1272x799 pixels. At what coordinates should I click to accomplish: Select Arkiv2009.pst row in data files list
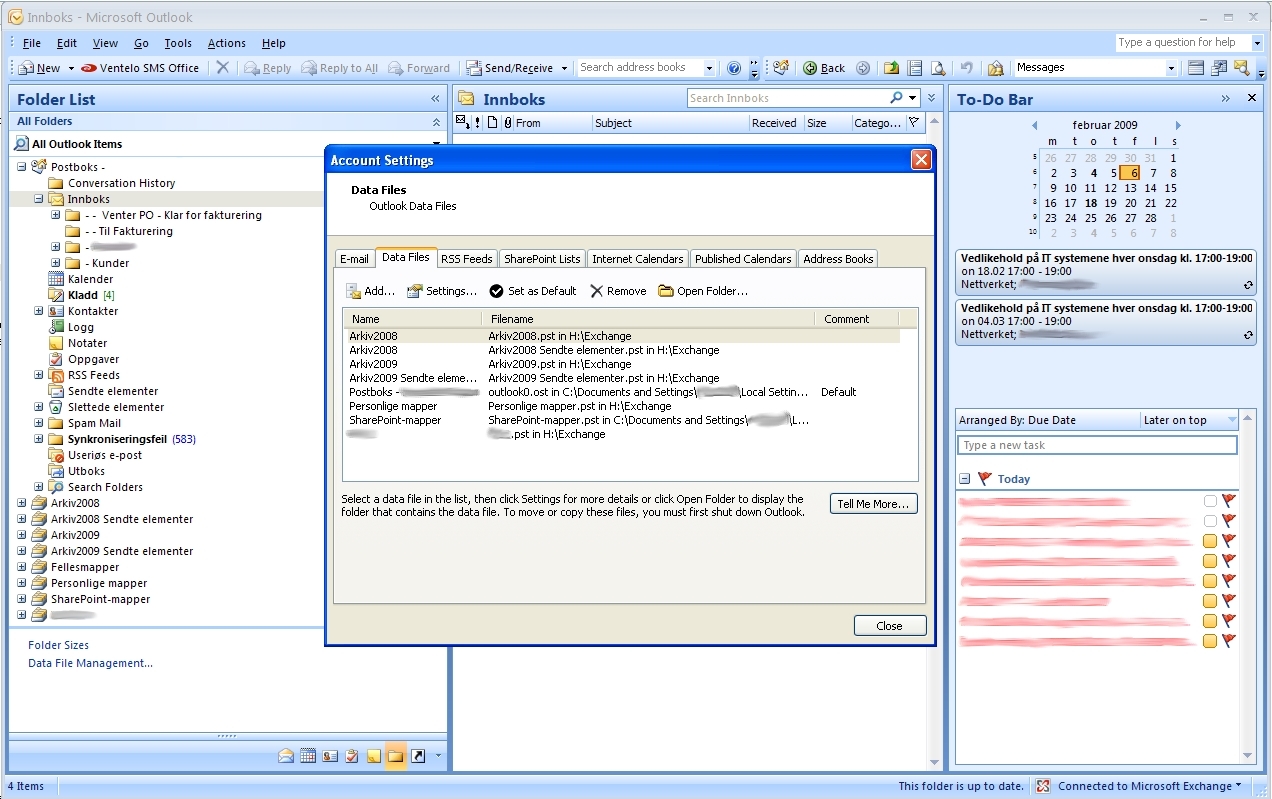622,364
